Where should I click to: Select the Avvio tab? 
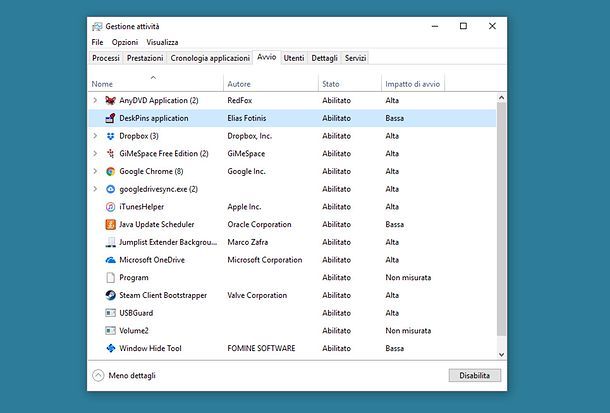pos(266,57)
